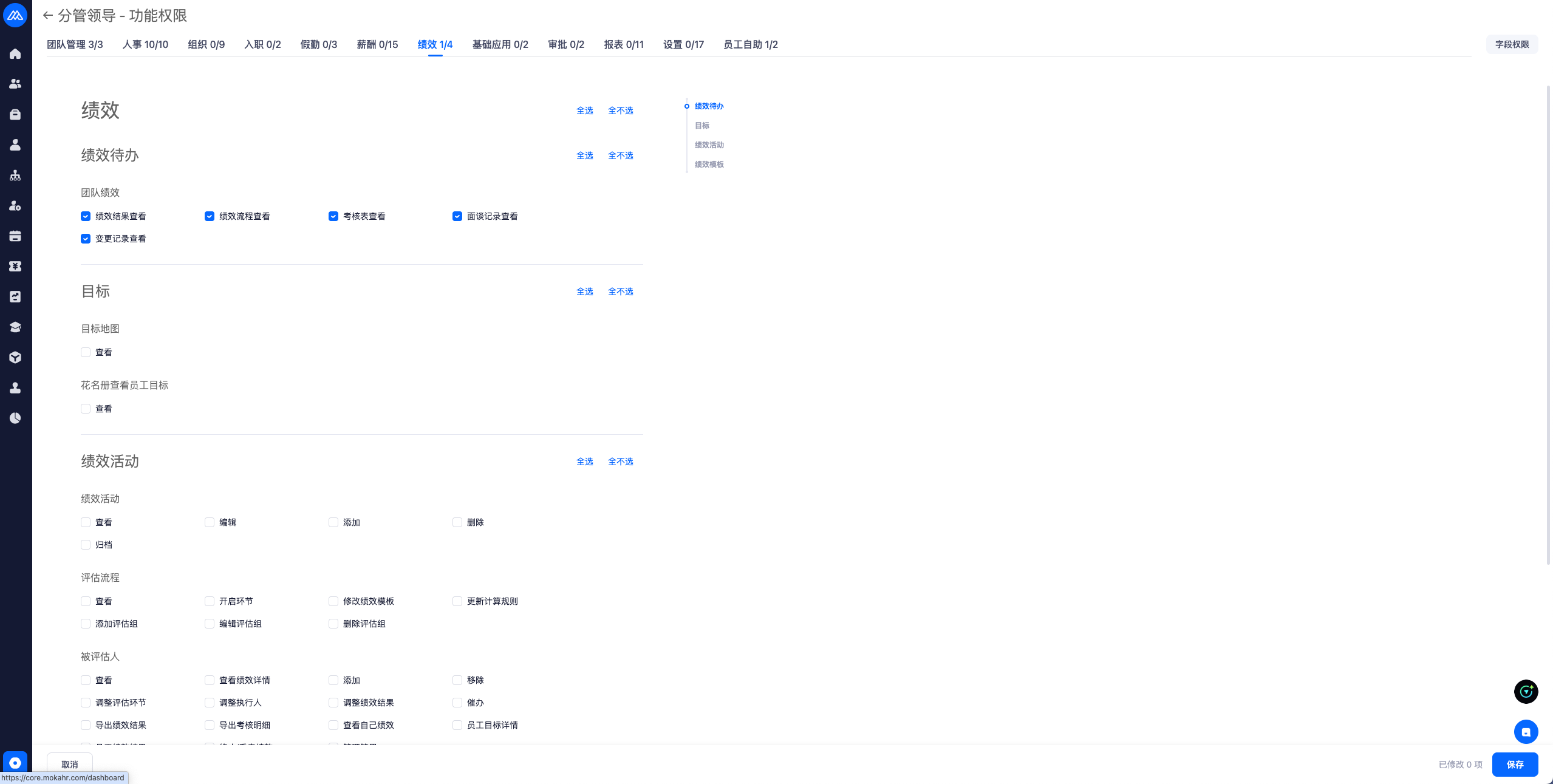The width and height of the screenshot is (1553, 784).
Task: Open the 人事 10/10 tab
Action: (145, 45)
